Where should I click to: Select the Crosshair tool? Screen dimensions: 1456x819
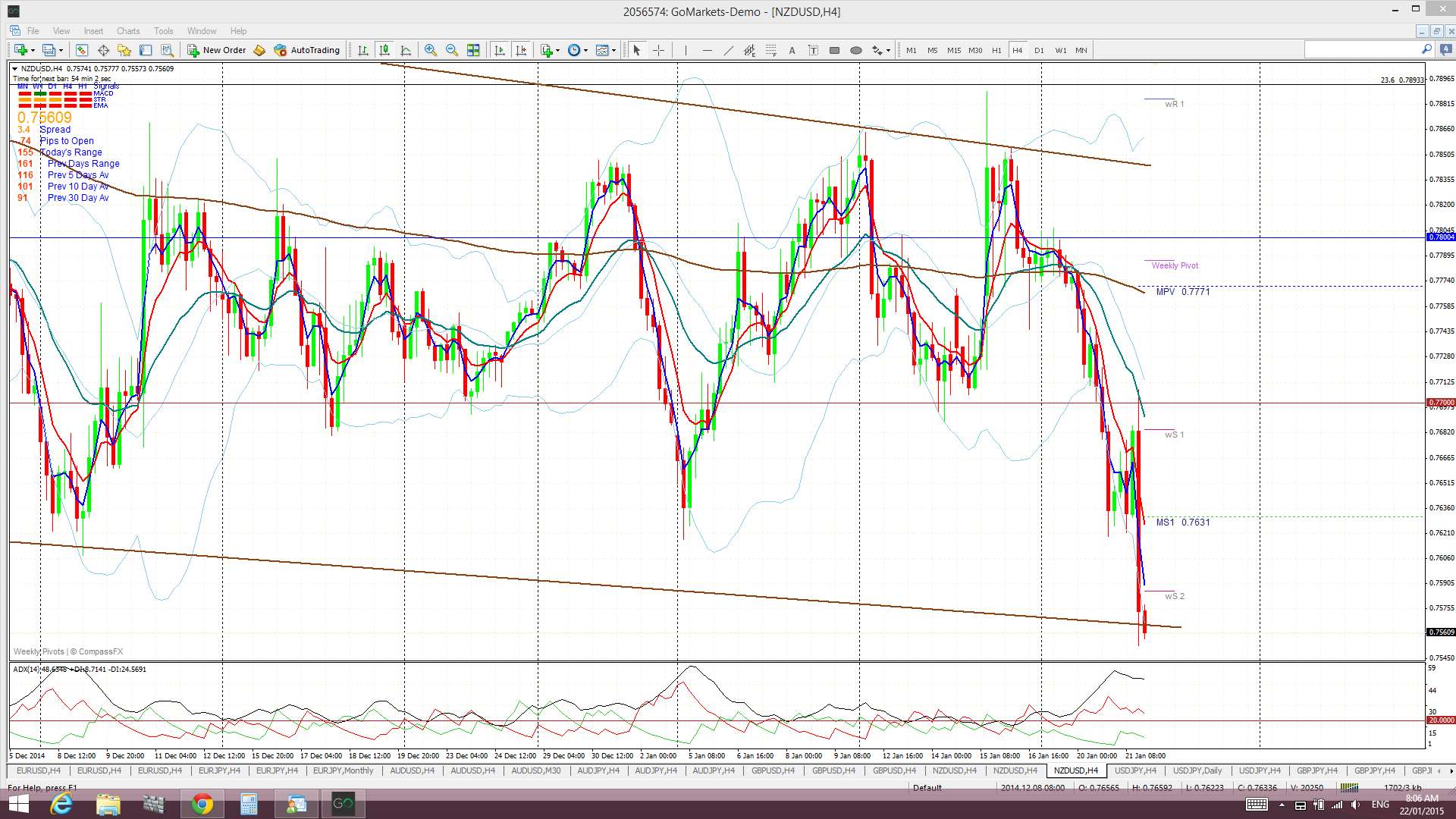click(x=658, y=50)
